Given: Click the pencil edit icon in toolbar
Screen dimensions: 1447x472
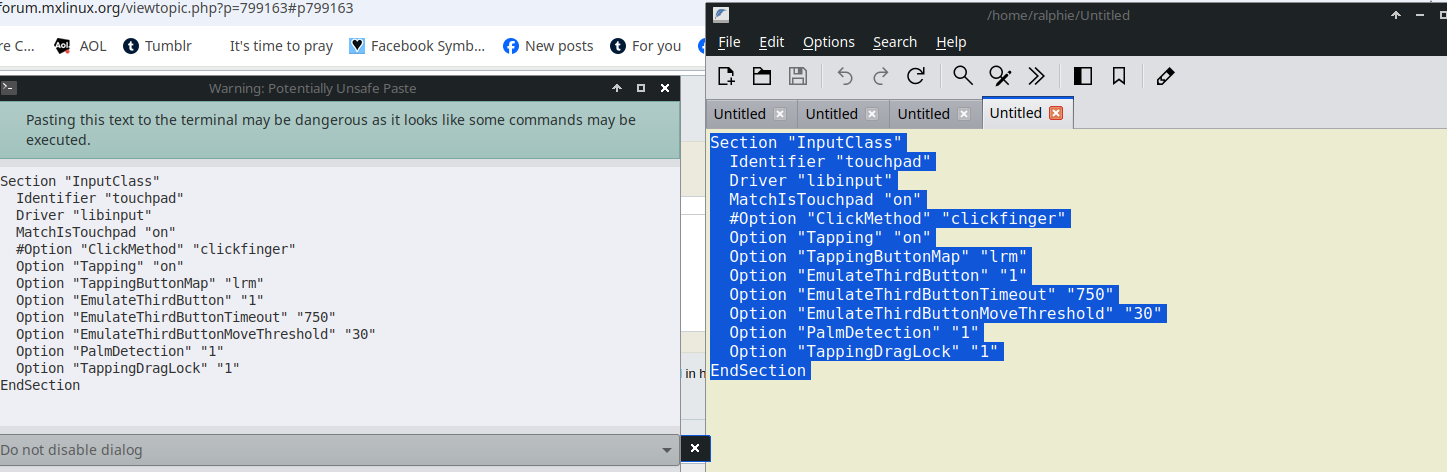Looking at the screenshot, I should [1165, 76].
